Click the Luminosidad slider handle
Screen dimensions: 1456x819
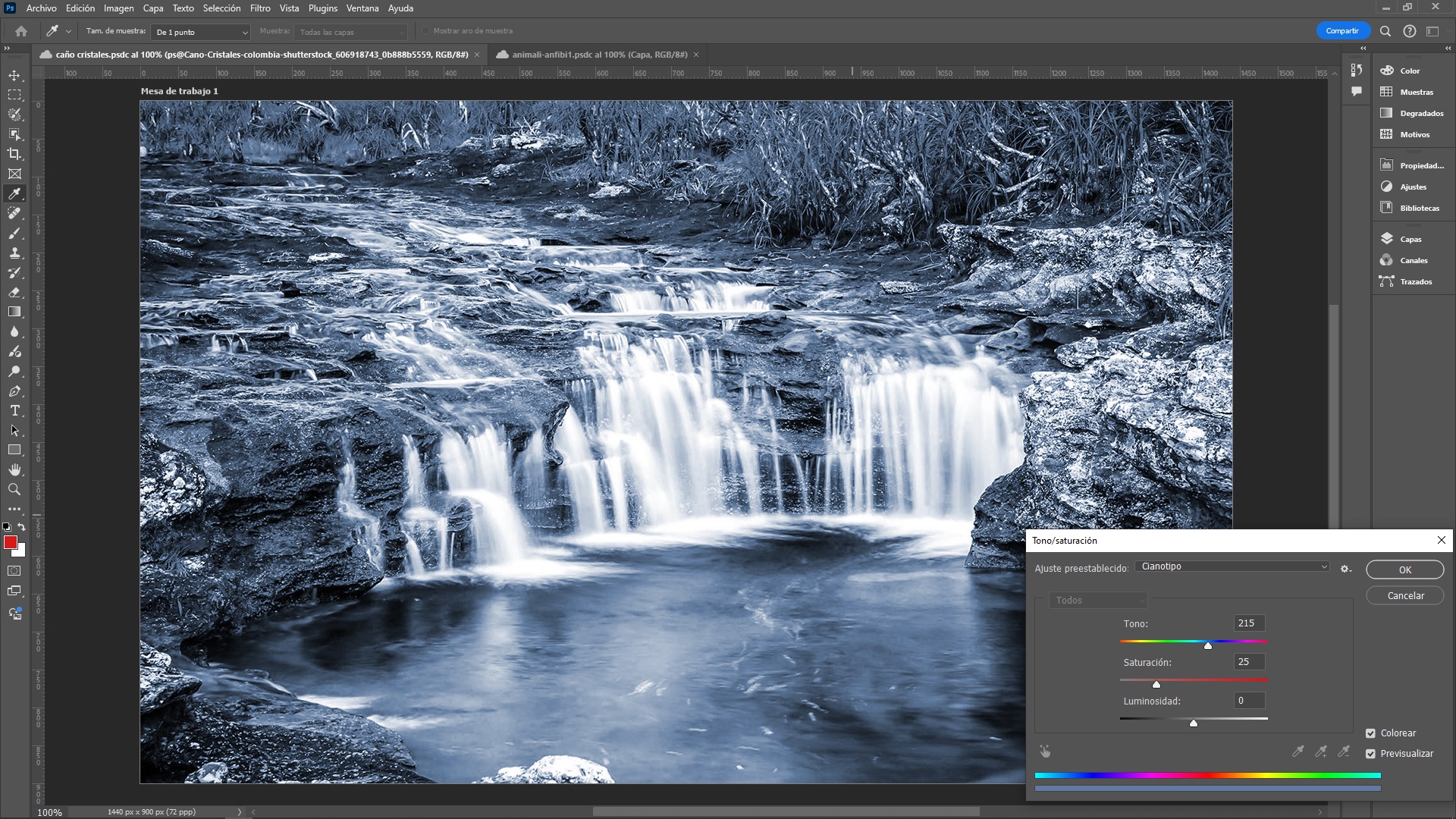pos(1194,723)
